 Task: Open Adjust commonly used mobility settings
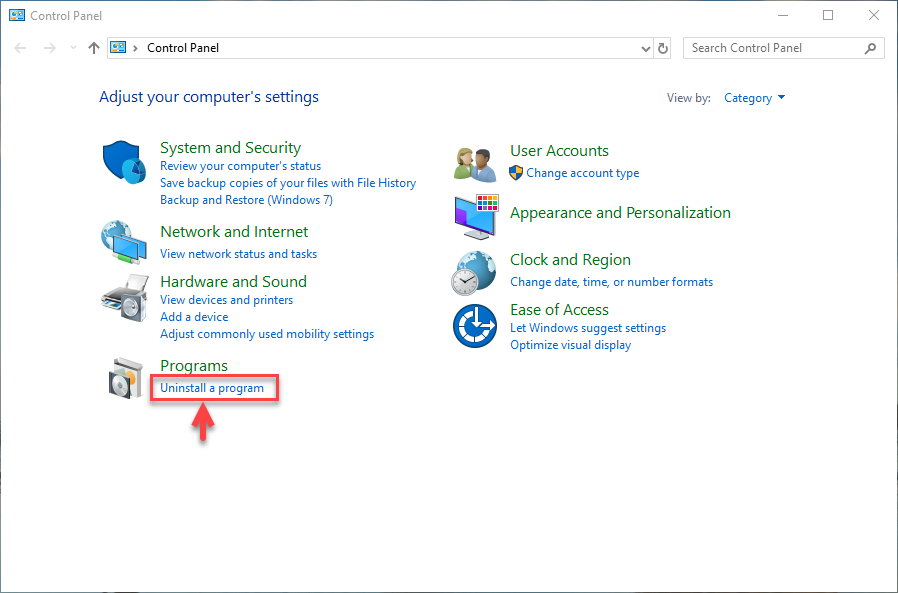[267, 334]
